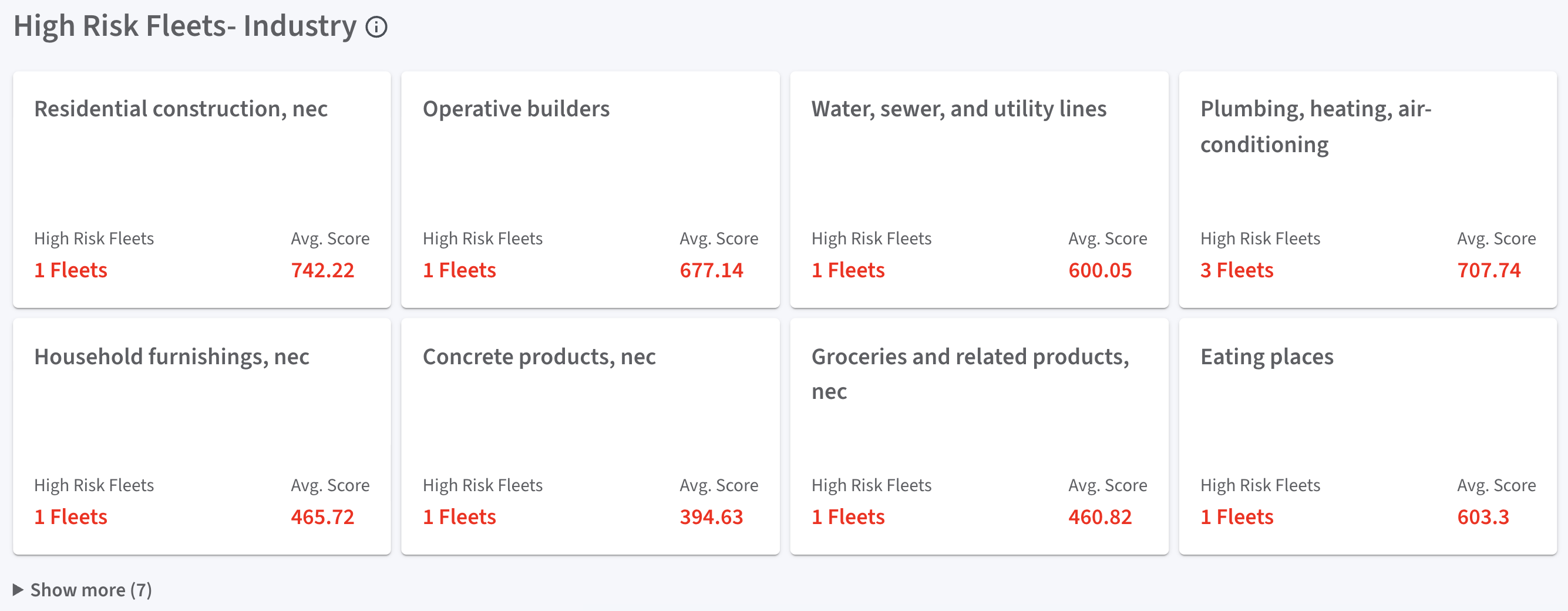Expand the Show more (7) disclosure triangle
The image size is (1568, 611).
[x=18, y=589]
